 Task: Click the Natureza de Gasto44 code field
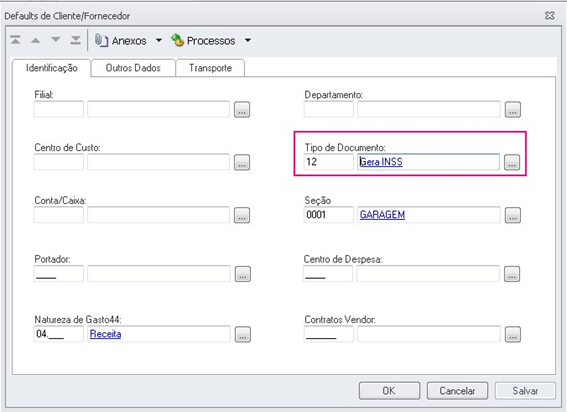coord(59,334)
